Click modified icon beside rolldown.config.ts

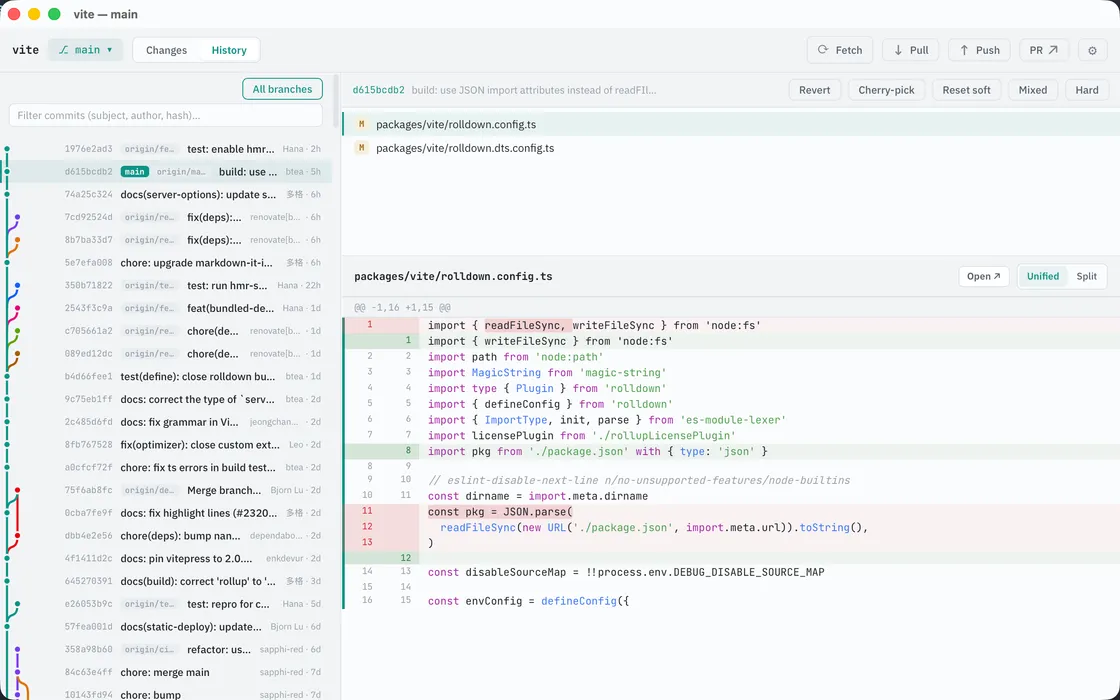click(361, 124)
